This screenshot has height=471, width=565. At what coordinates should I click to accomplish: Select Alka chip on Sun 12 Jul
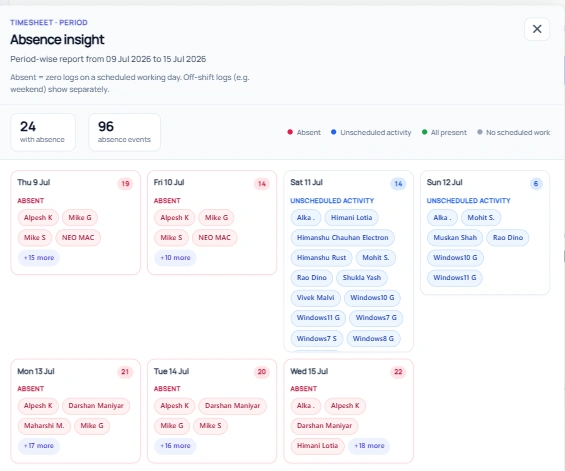click(x=442, y=218)
